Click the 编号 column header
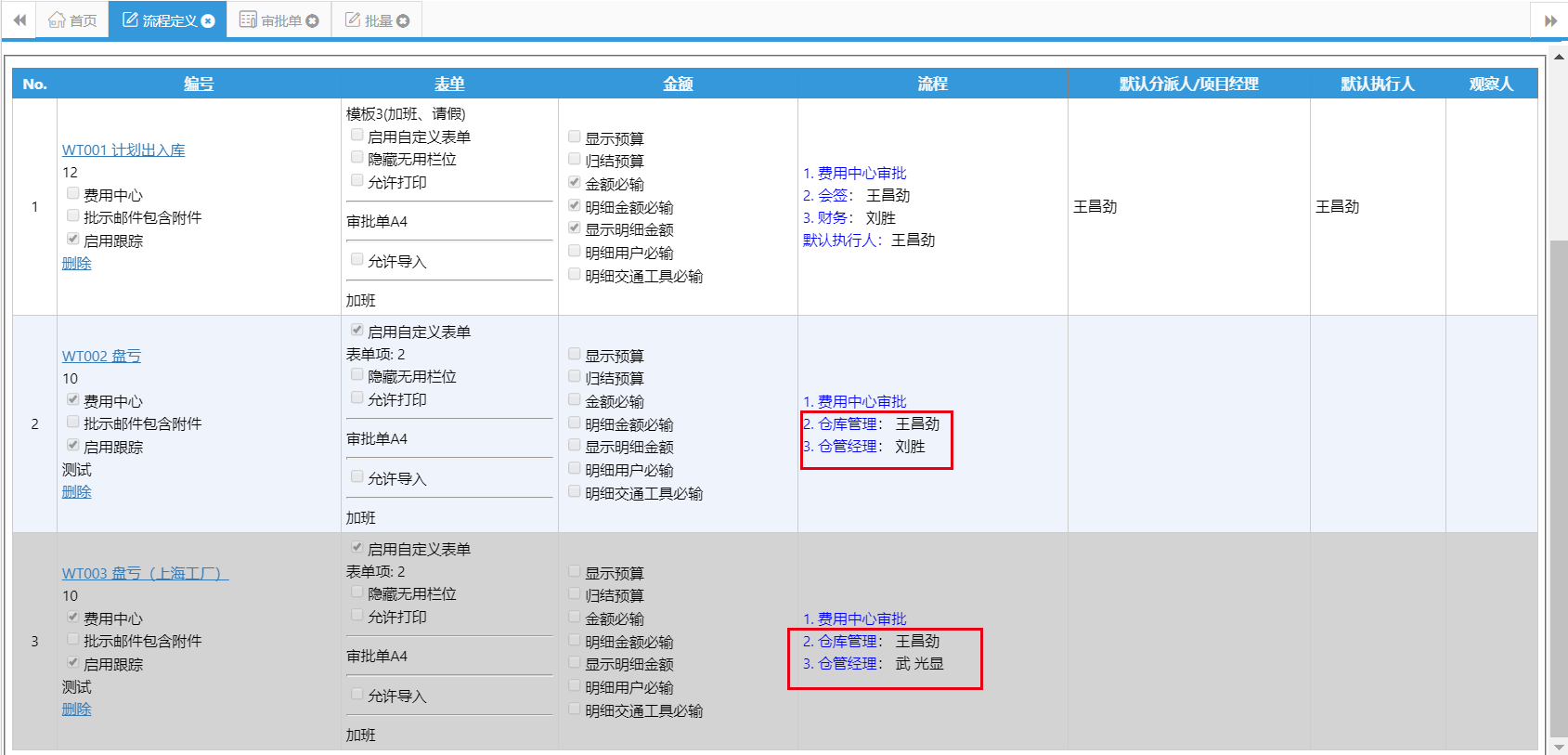Screen dimensions: 1568x755 click(x=199, y=84)
